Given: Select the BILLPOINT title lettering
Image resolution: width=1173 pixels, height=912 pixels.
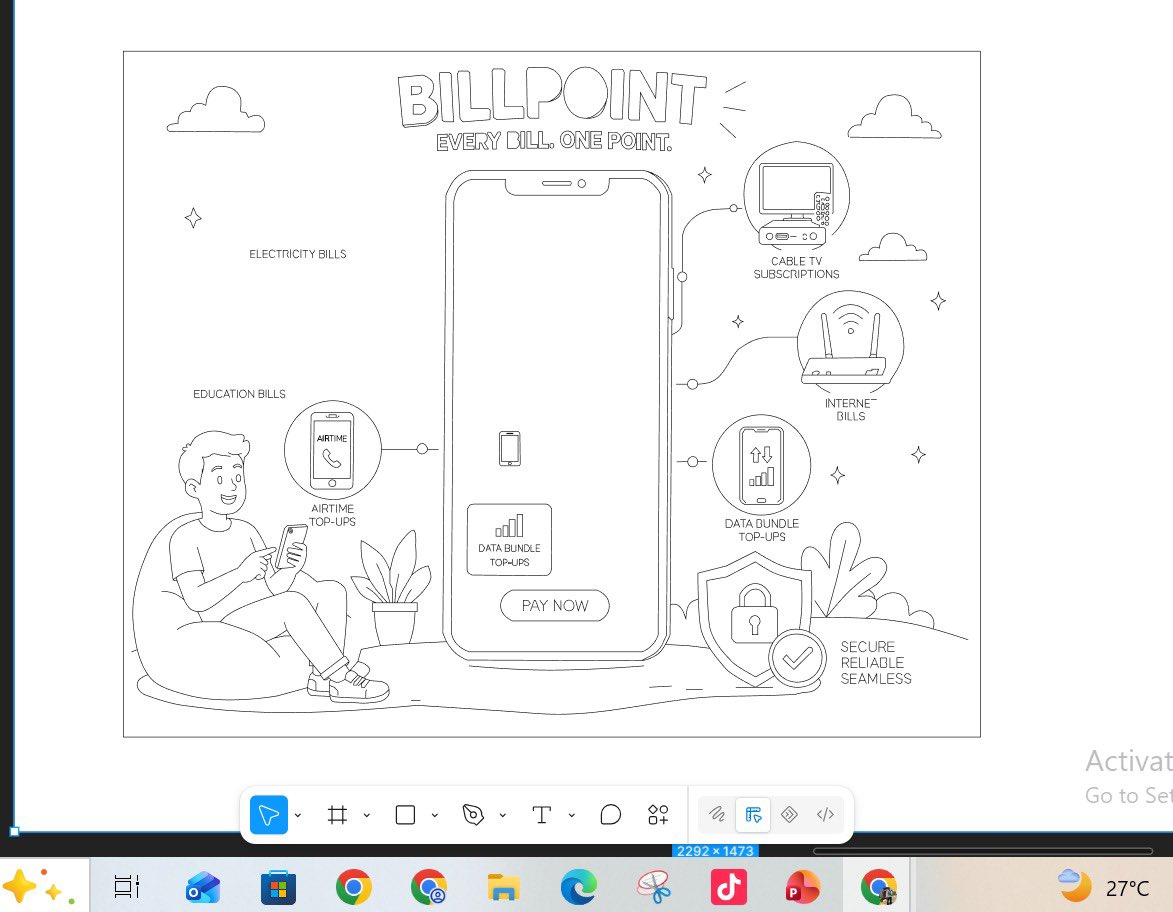Looking at the screenshot, I should pos(552,97).
